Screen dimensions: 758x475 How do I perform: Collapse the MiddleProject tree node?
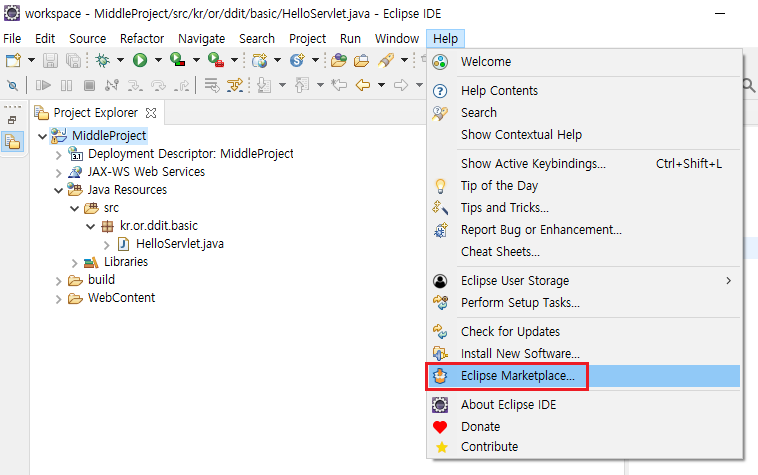43,136
